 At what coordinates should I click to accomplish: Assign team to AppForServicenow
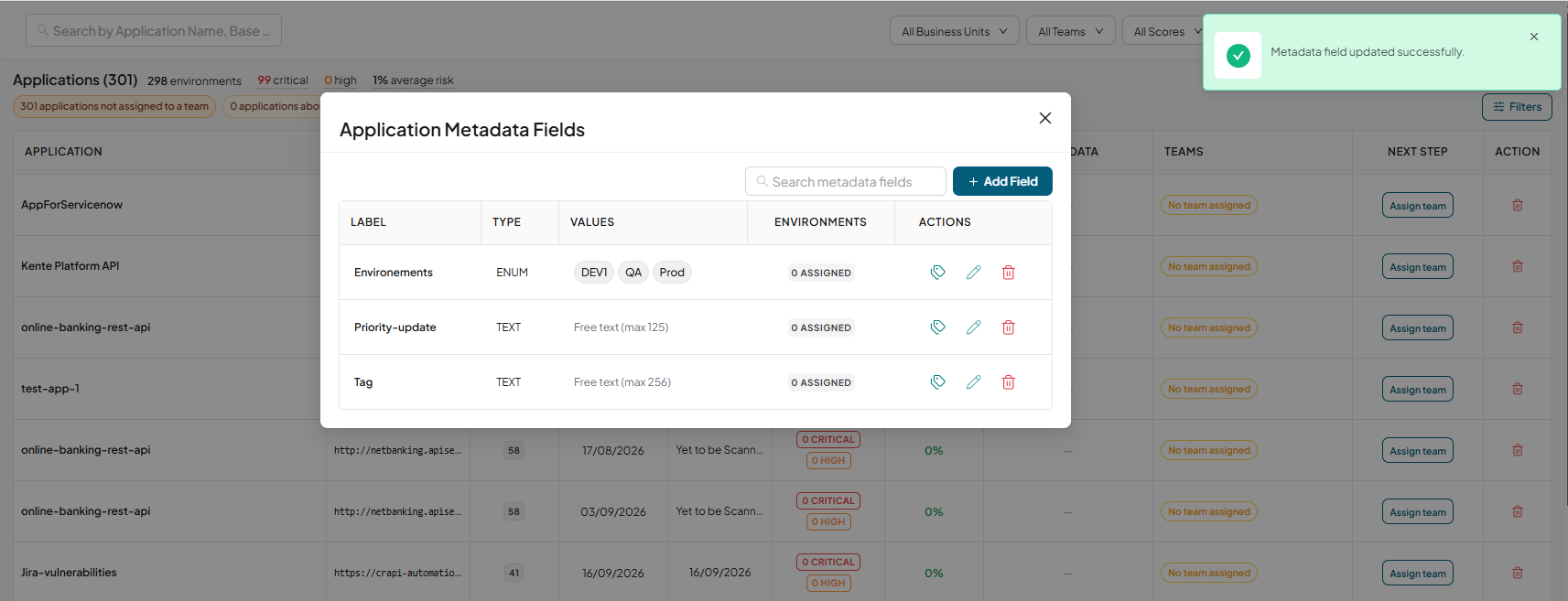point(1417,206)
